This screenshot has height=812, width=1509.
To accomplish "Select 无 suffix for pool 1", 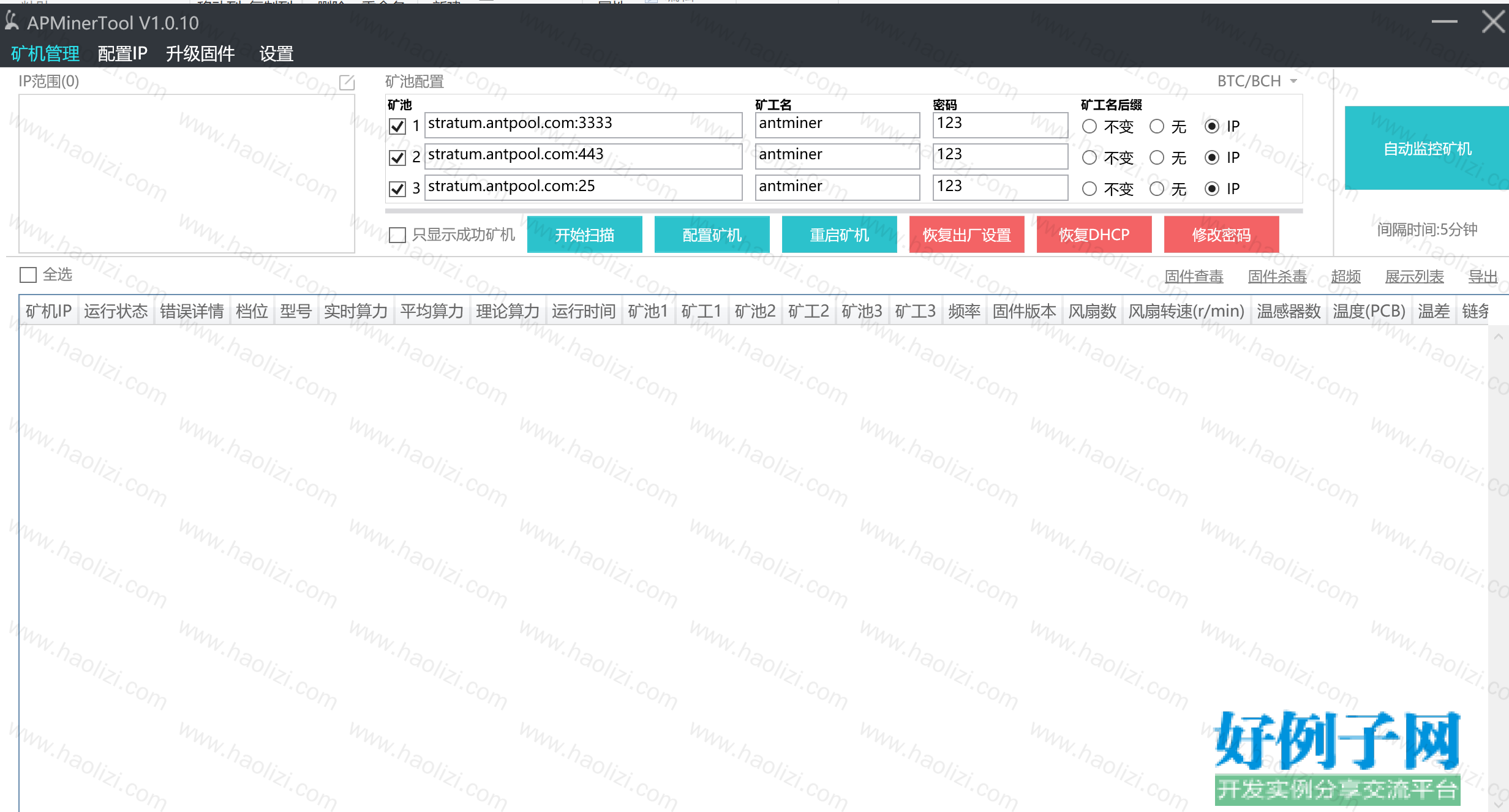I will (x=1156, y=126).
